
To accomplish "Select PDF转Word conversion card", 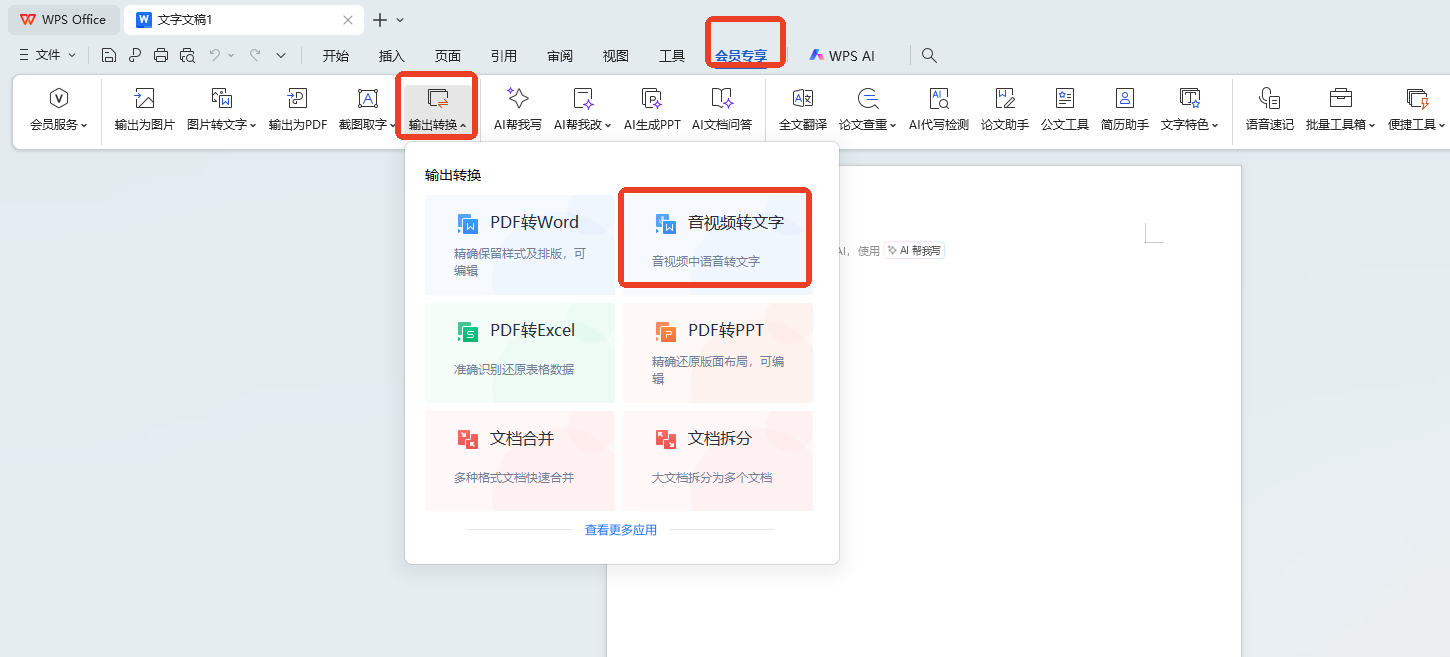I will pos(520,245).
